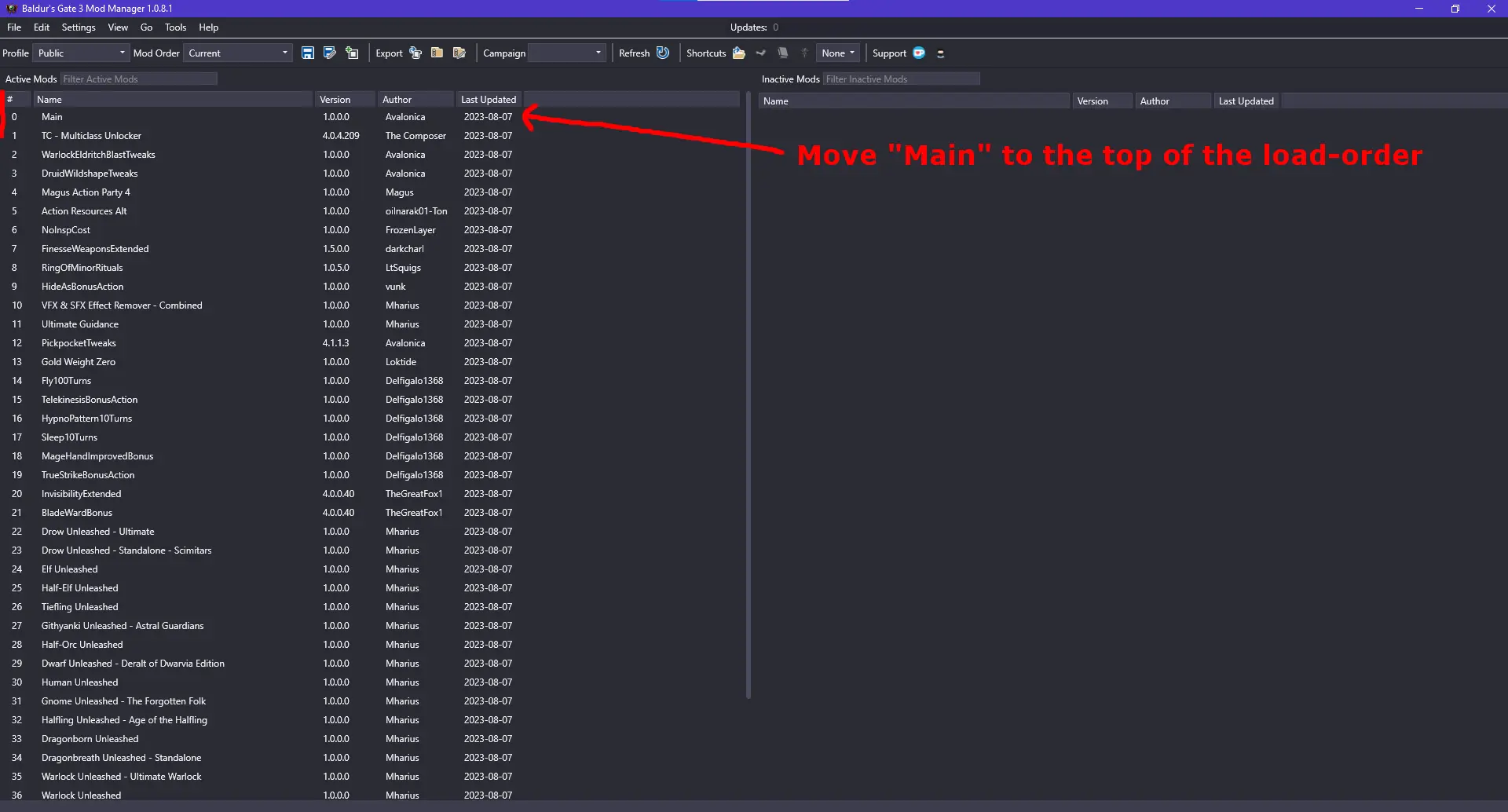This screenshot has height=812, width=1508.
Task: Select Dragonborn Unleashed mod
Action: pos(369,739)
